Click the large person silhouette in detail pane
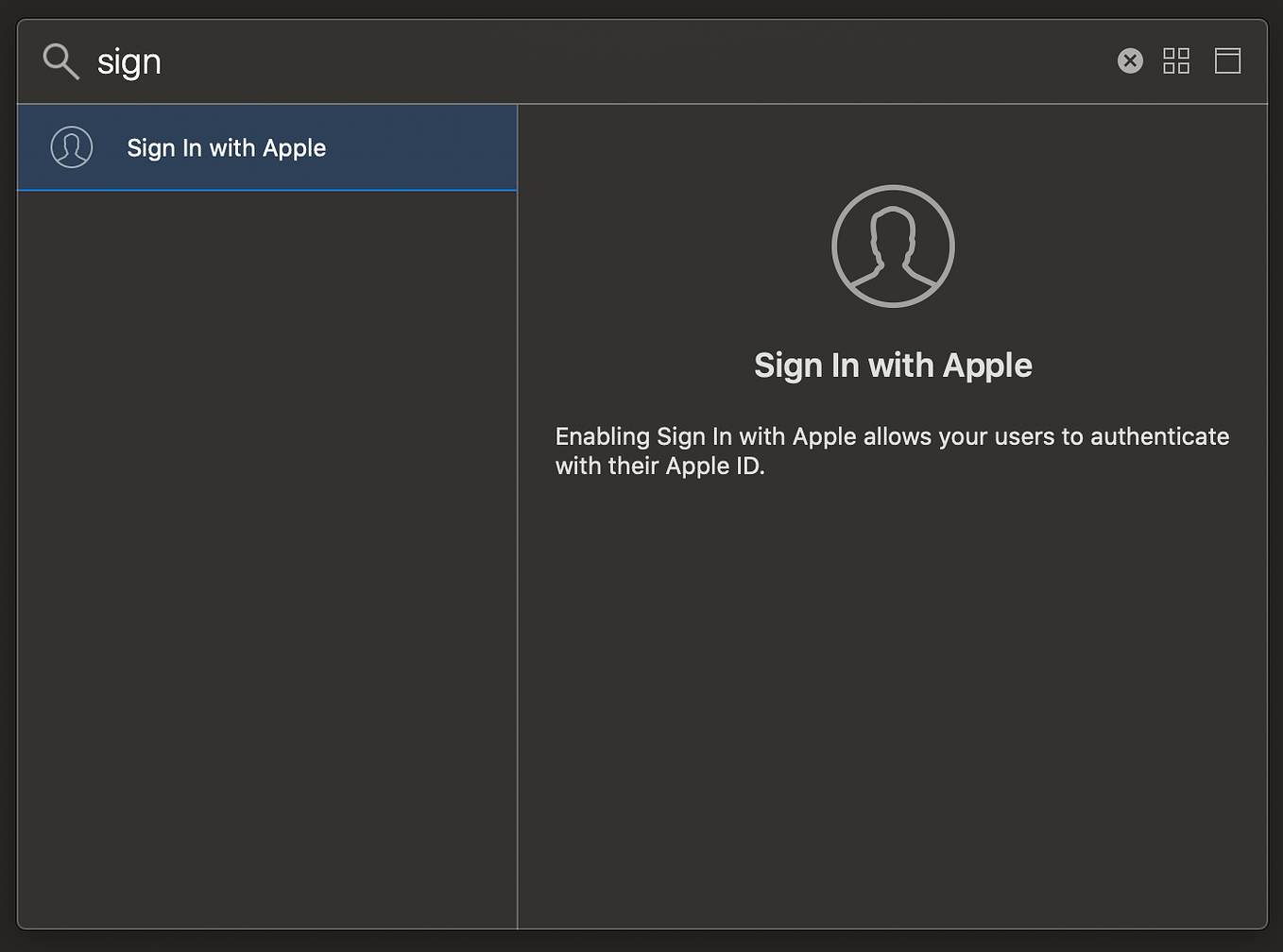Screen dimensions: 1283x952 click(x=892, y=246)
